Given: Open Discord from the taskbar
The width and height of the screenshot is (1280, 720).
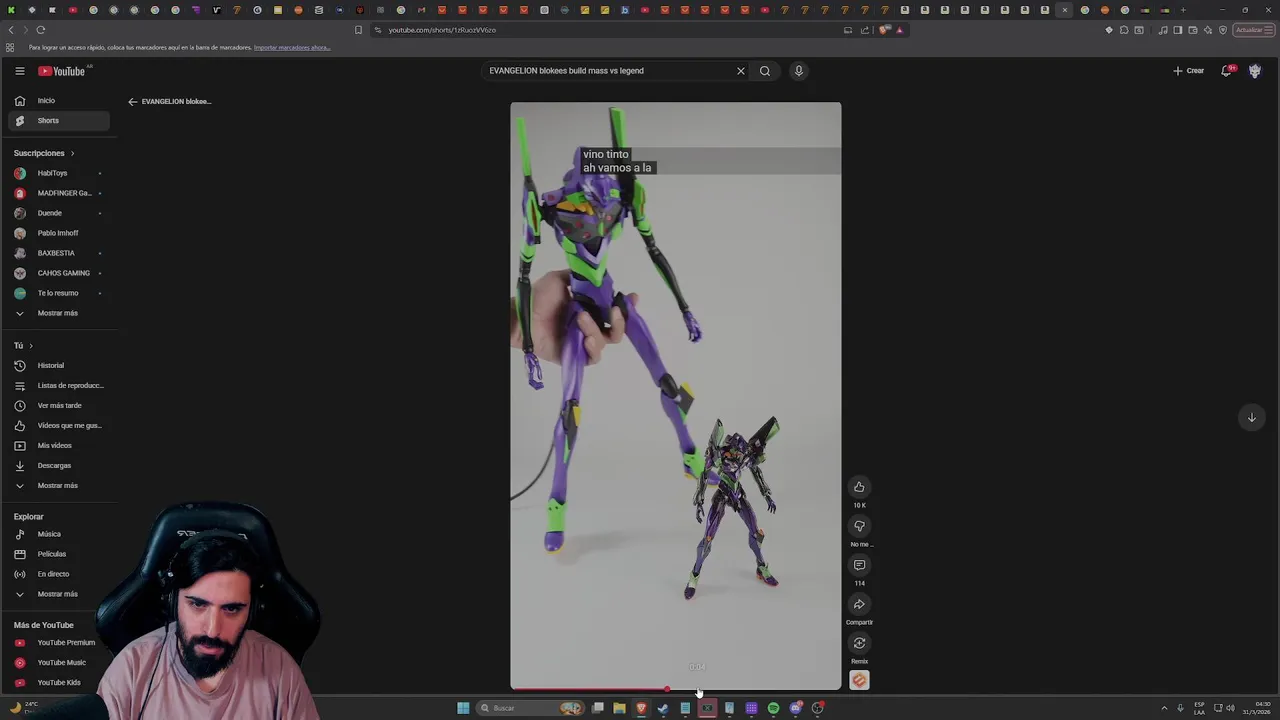Looking at the screenshot, I should coord(795,708).
